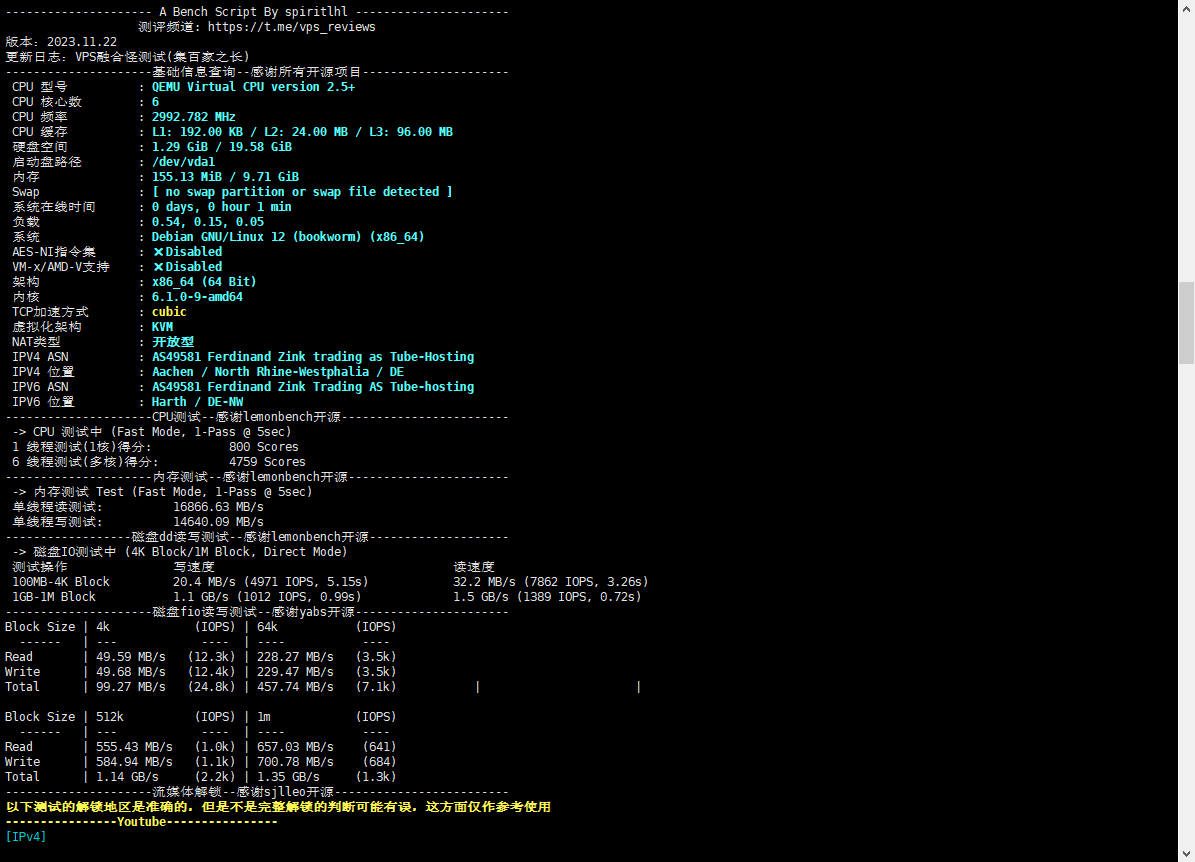Click the QEMU Virtual CPU version text
Image resolution: width=1195 pixels, height=862 pixels.
pos(253,87)
